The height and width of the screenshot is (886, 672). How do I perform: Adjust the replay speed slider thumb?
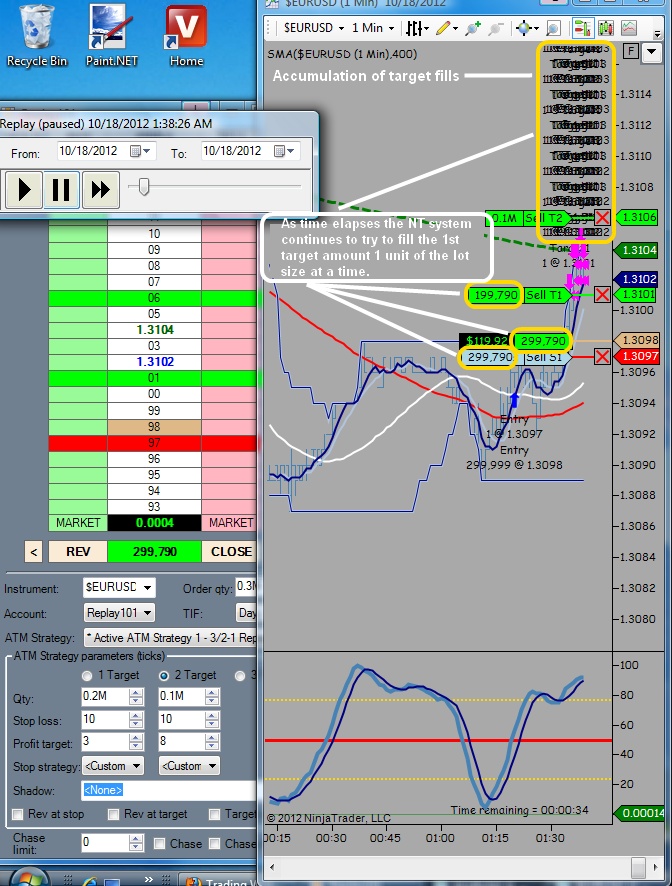(x=144, y=186)
